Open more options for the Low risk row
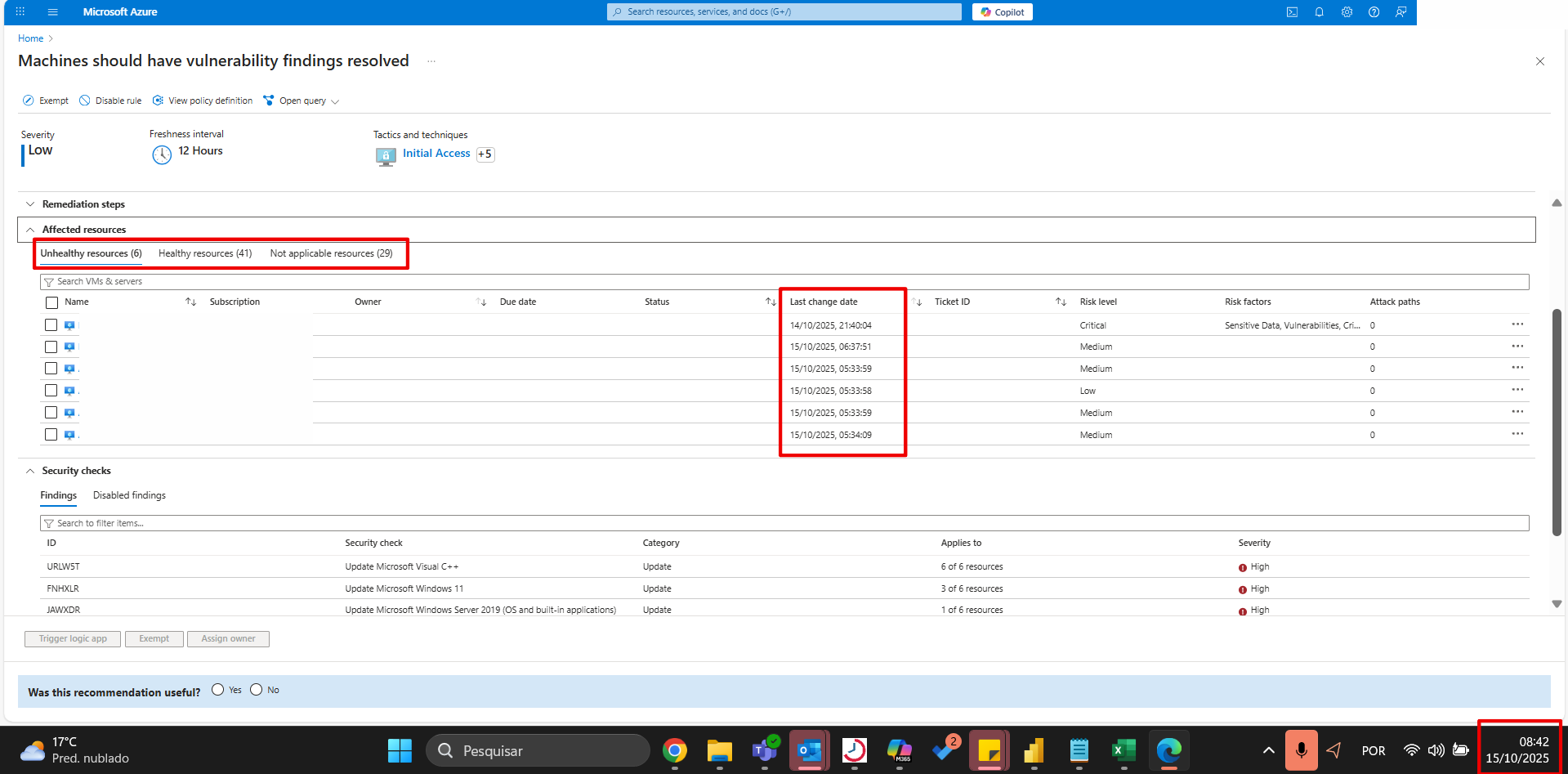 point(1517,390)
